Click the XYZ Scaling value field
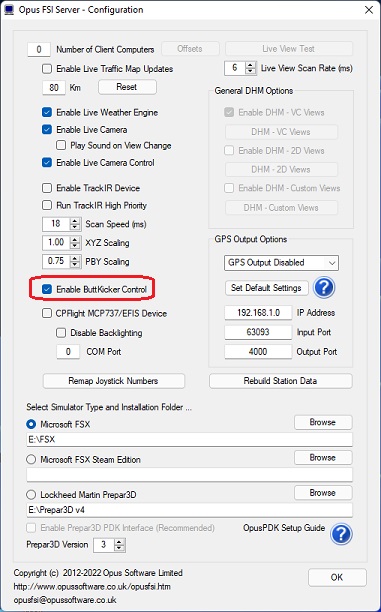Screen dimensions: 381x612 coord(56,243)
